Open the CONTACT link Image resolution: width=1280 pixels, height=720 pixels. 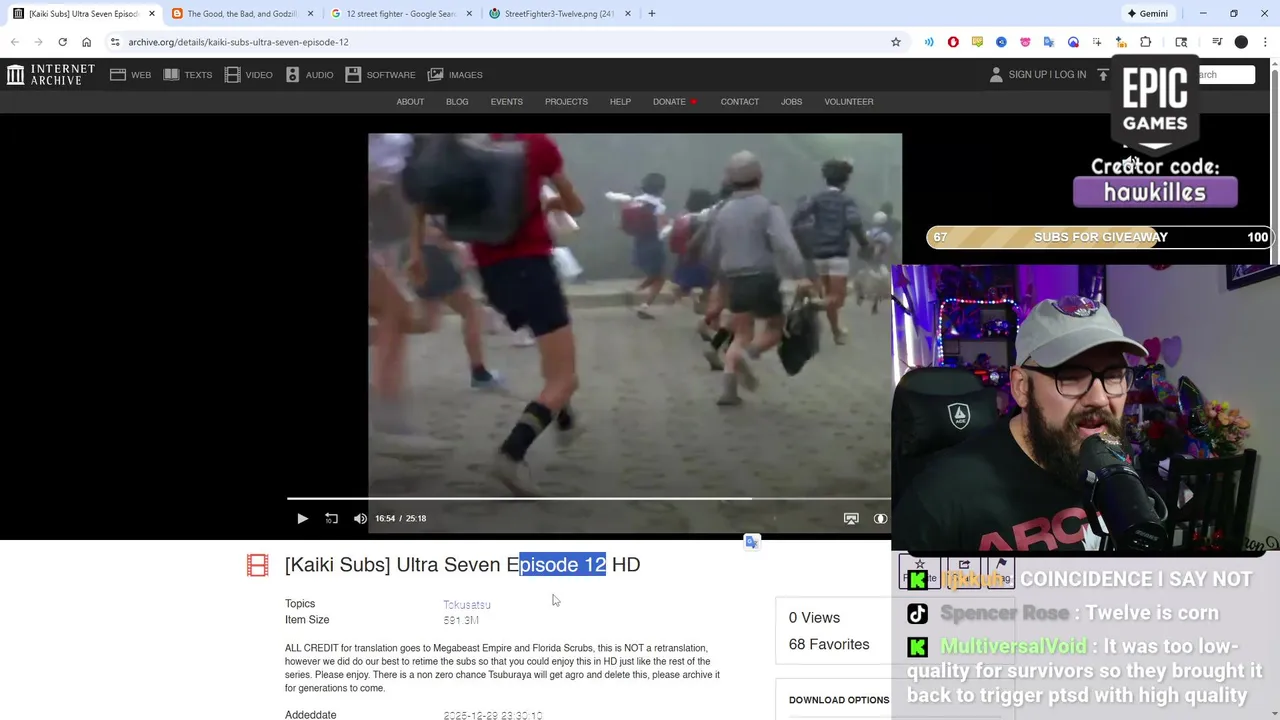(740, 102)
